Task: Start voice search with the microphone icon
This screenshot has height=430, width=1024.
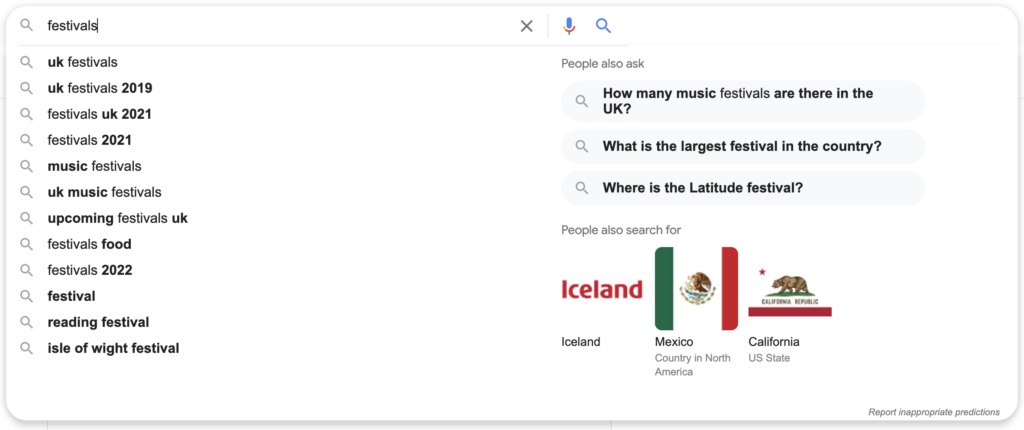Action: [x=569, y=26]
